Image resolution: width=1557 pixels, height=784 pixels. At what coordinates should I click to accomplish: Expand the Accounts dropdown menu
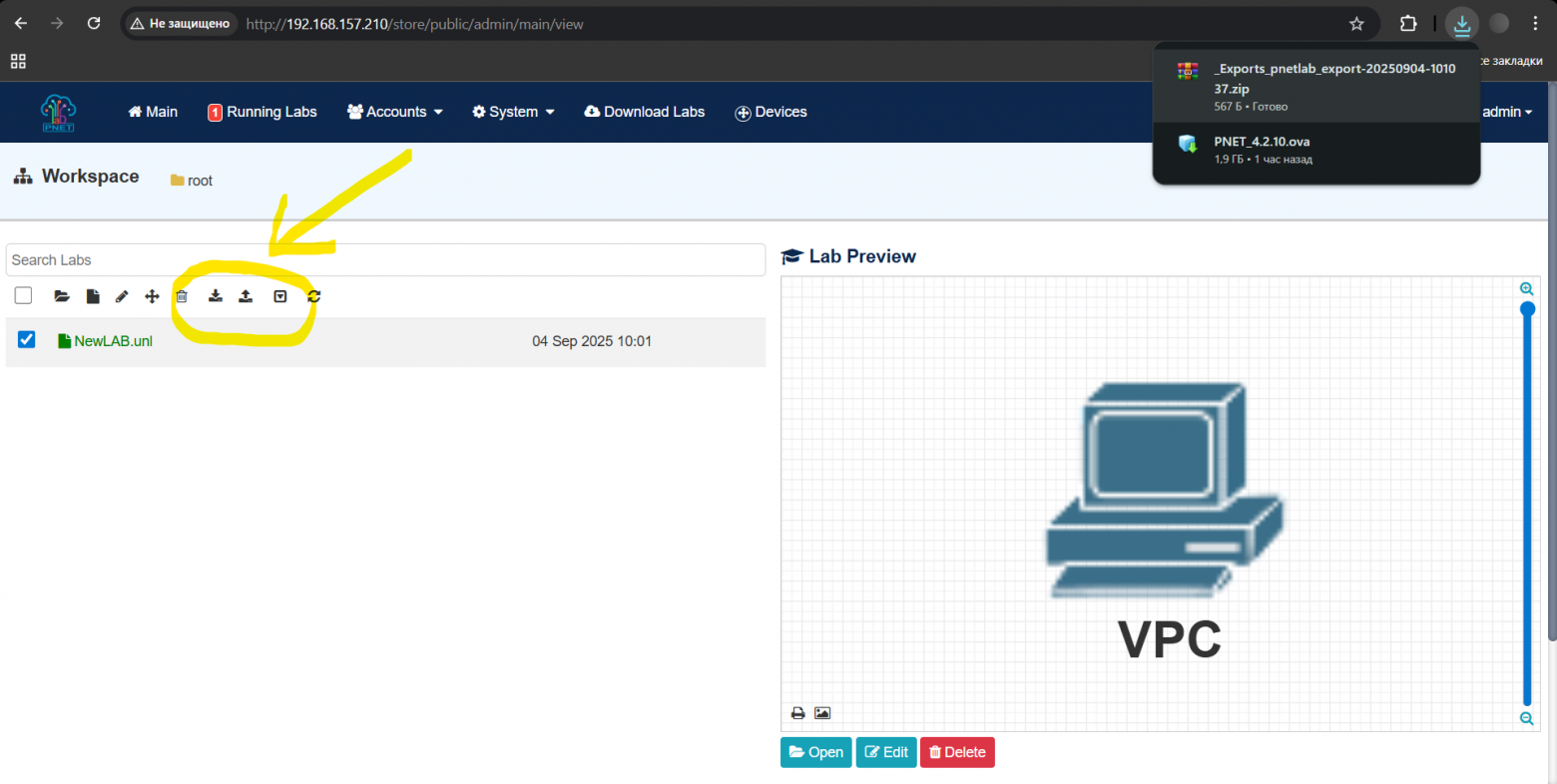click(x=395, y=112)
